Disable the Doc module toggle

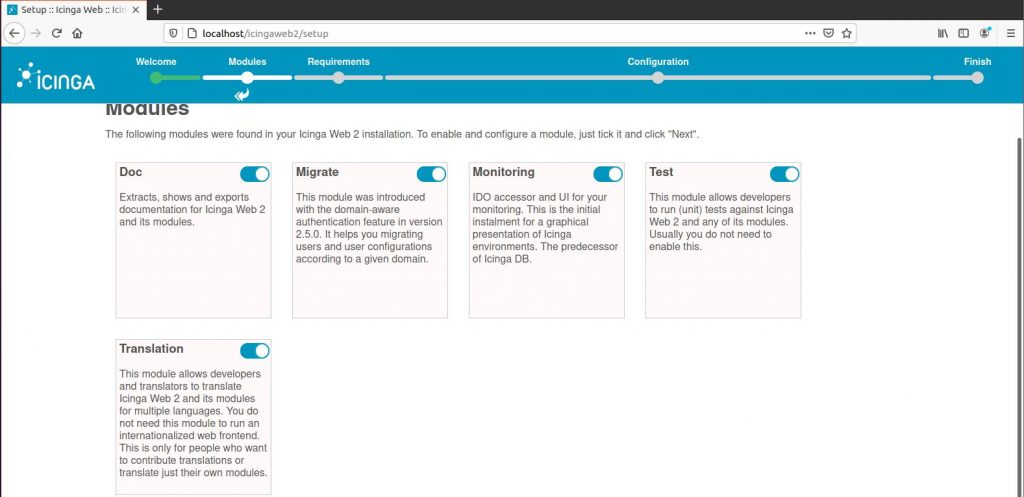[x=255, y=174]
